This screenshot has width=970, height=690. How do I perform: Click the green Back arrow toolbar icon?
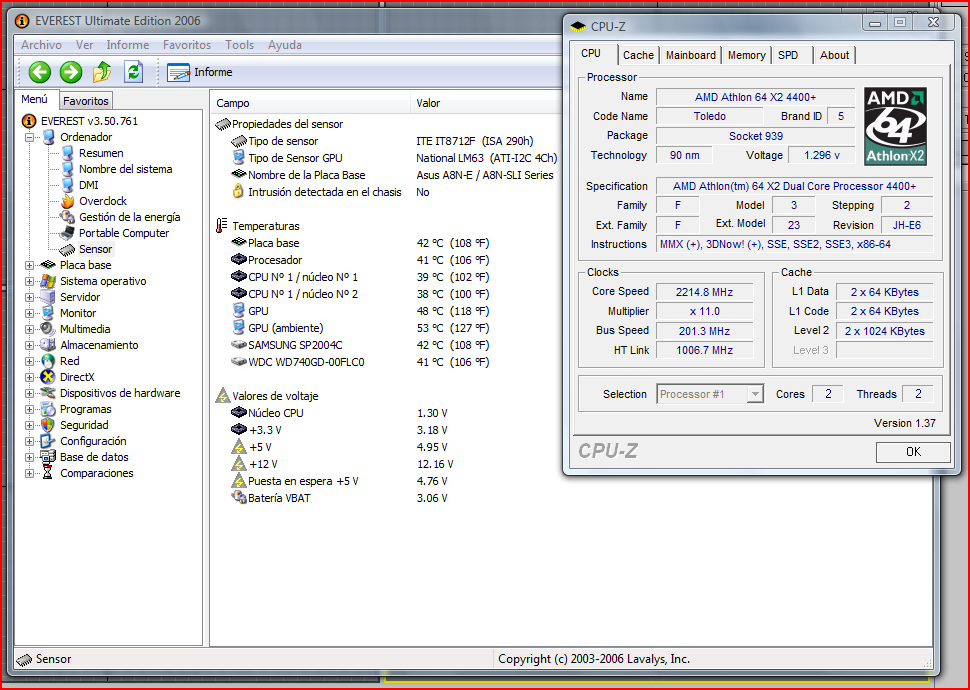pos(40,72)
